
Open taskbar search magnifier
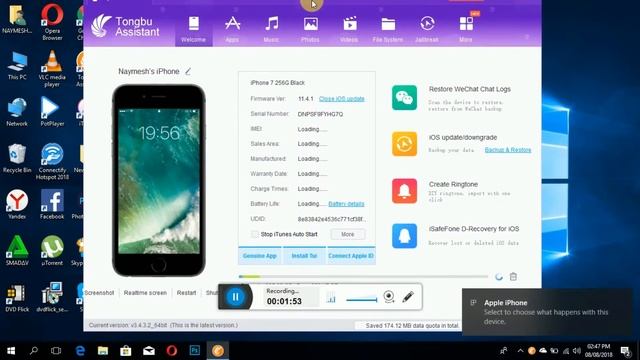coord(34,351)
